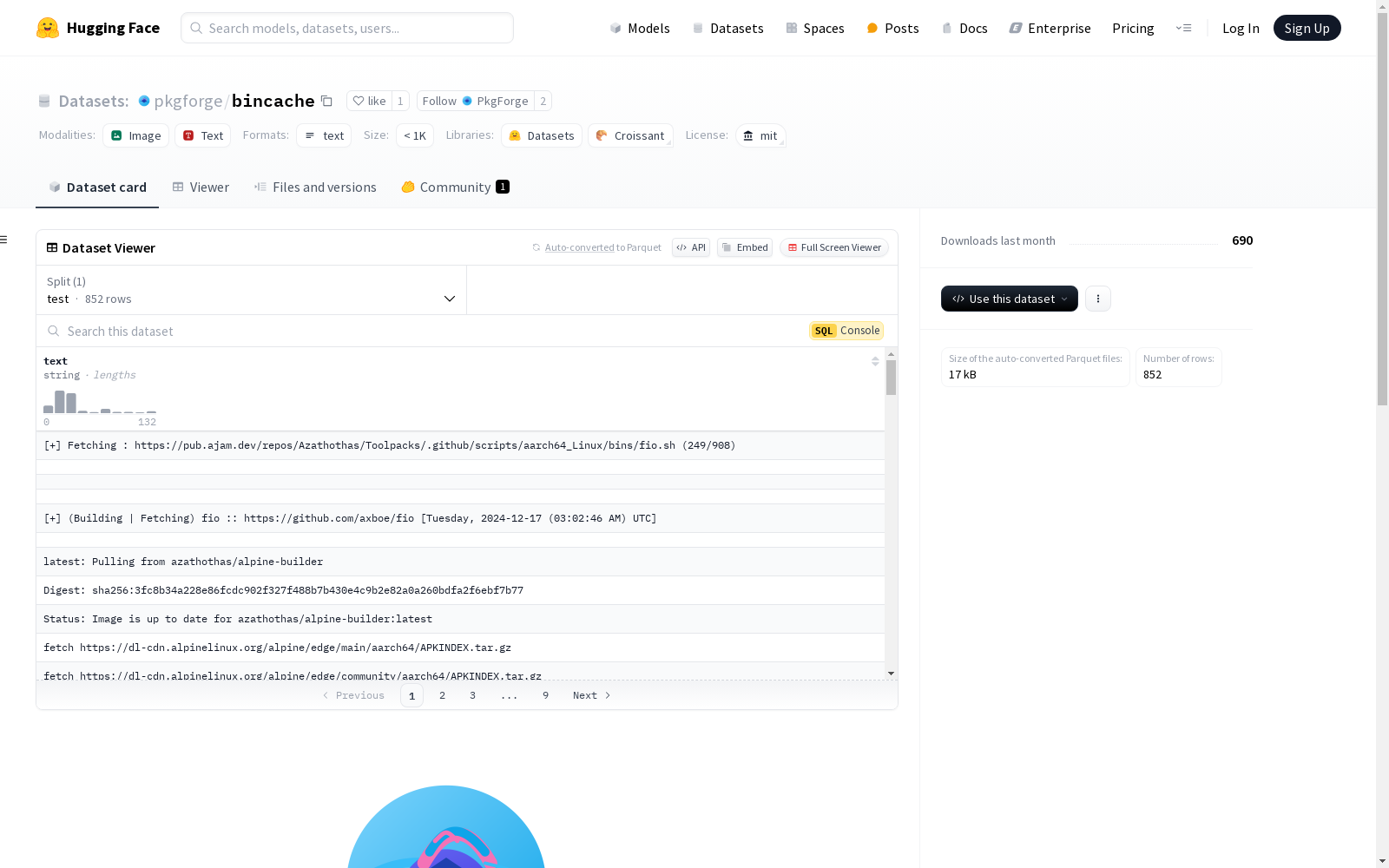
Task: Expand the Use this dataset dropdown
Action: (x=1010, y=299)
